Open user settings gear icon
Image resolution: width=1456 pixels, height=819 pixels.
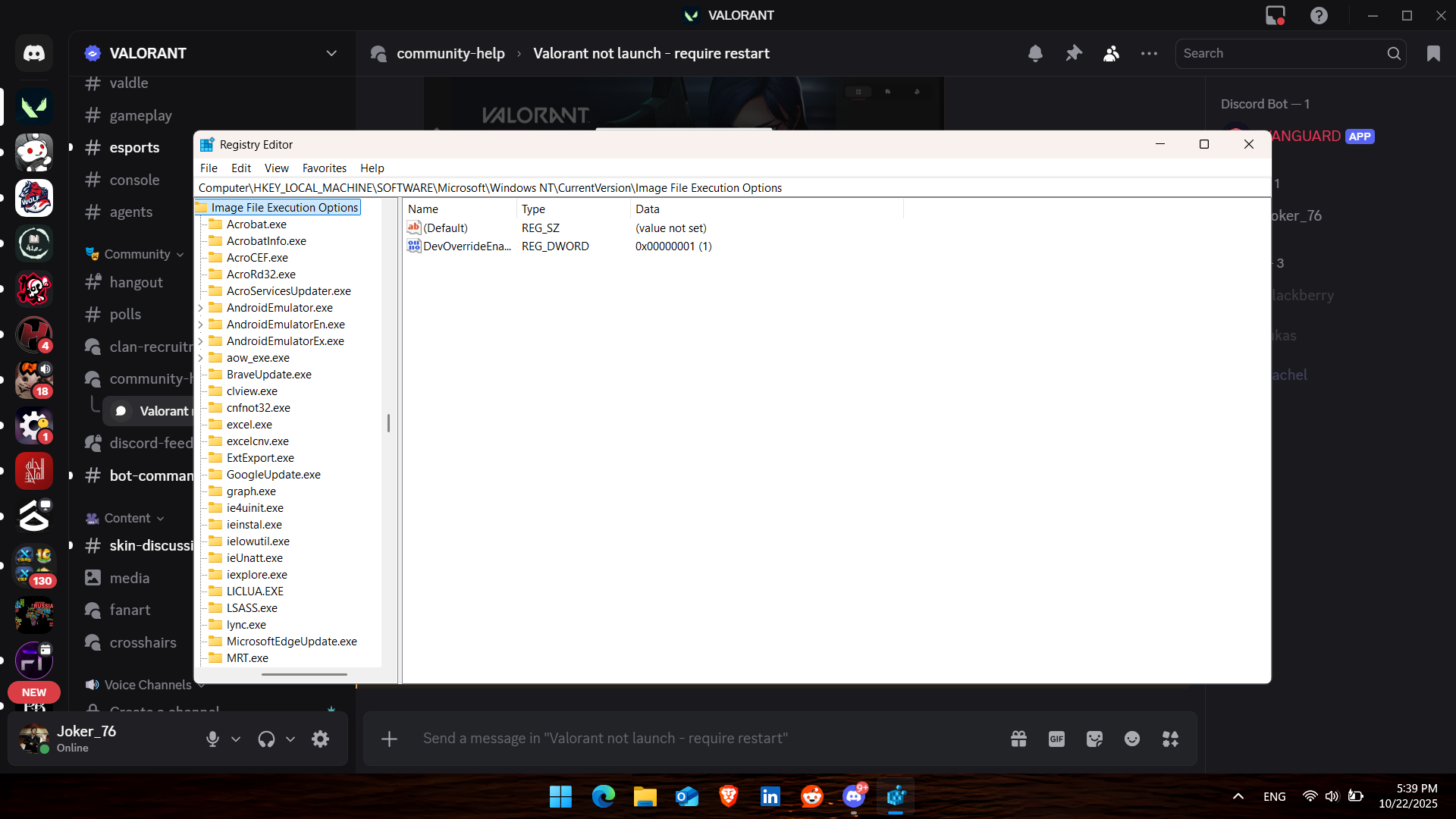pos(320,739)
